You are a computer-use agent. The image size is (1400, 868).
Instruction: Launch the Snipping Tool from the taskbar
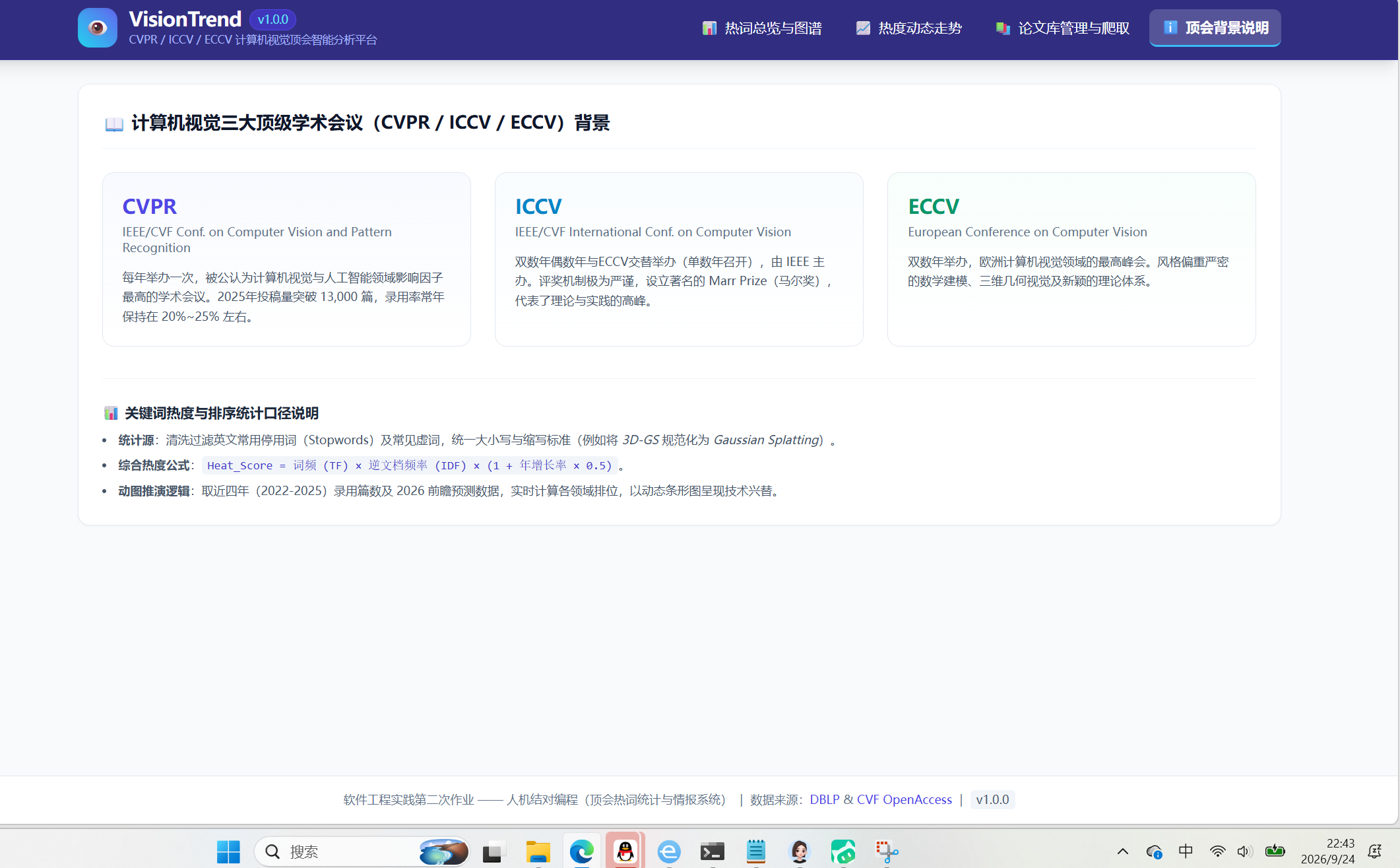pyautogui.click(x=887, y=851)
